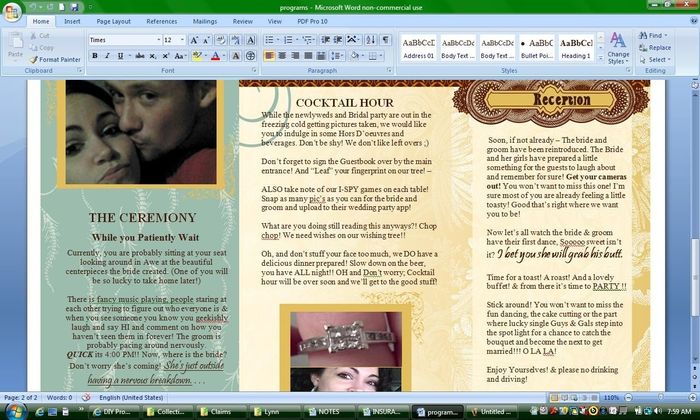The width and height of the screenshot is (700, 420).
Task: Click the Show/Hide paragraph marks icon
Action: click(x=386, y=40)
